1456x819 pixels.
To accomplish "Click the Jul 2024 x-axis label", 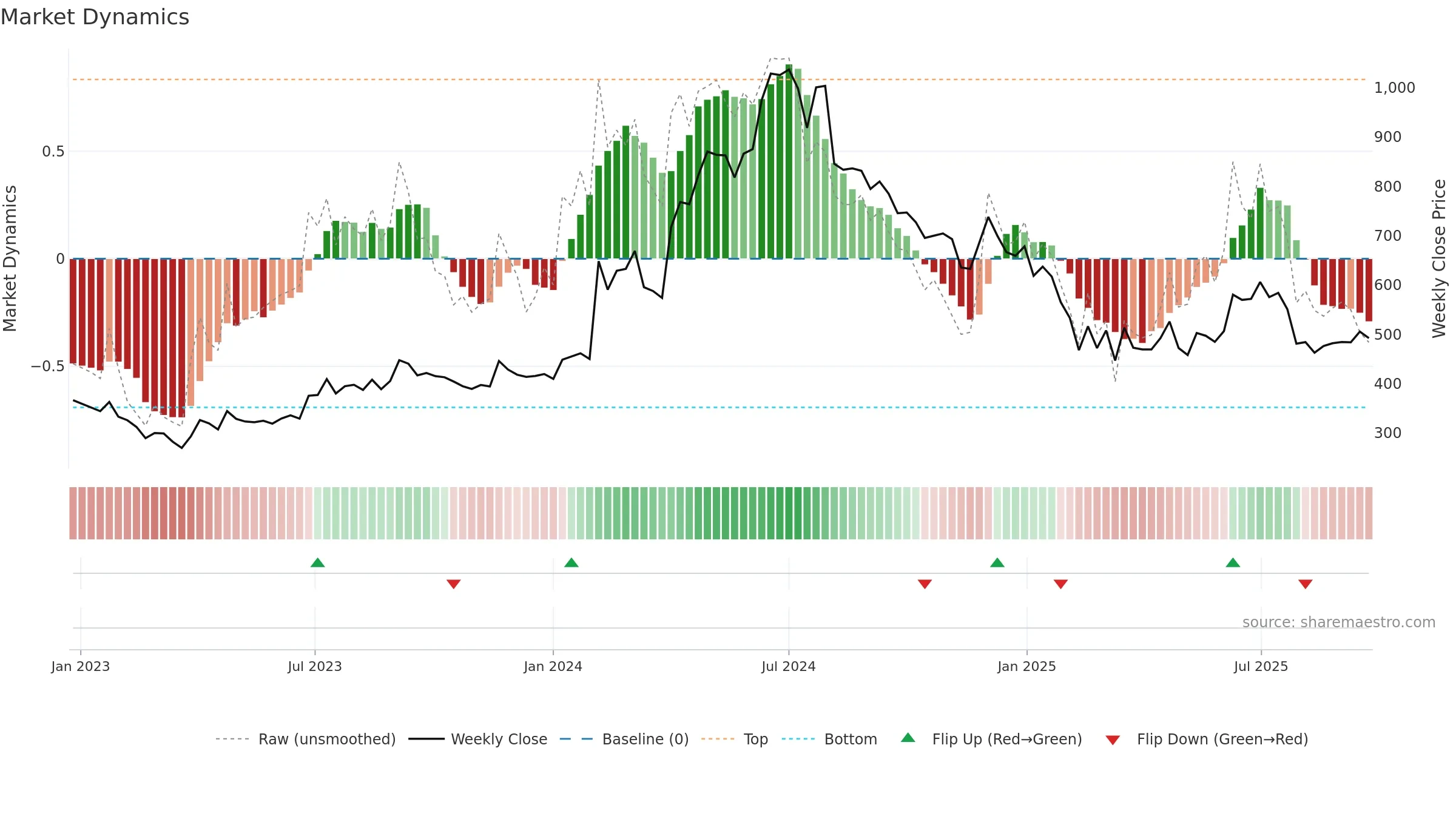I will point(789,666).
